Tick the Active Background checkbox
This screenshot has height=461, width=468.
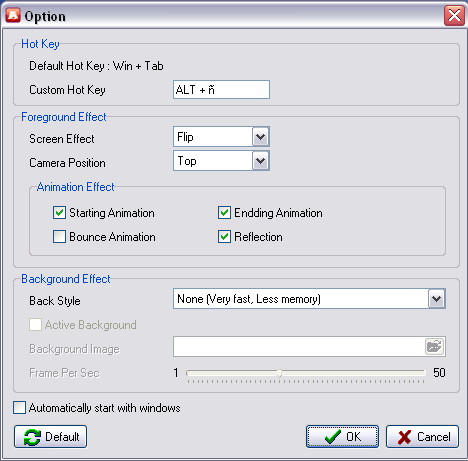pyautogui.click(x=35, y=325)
